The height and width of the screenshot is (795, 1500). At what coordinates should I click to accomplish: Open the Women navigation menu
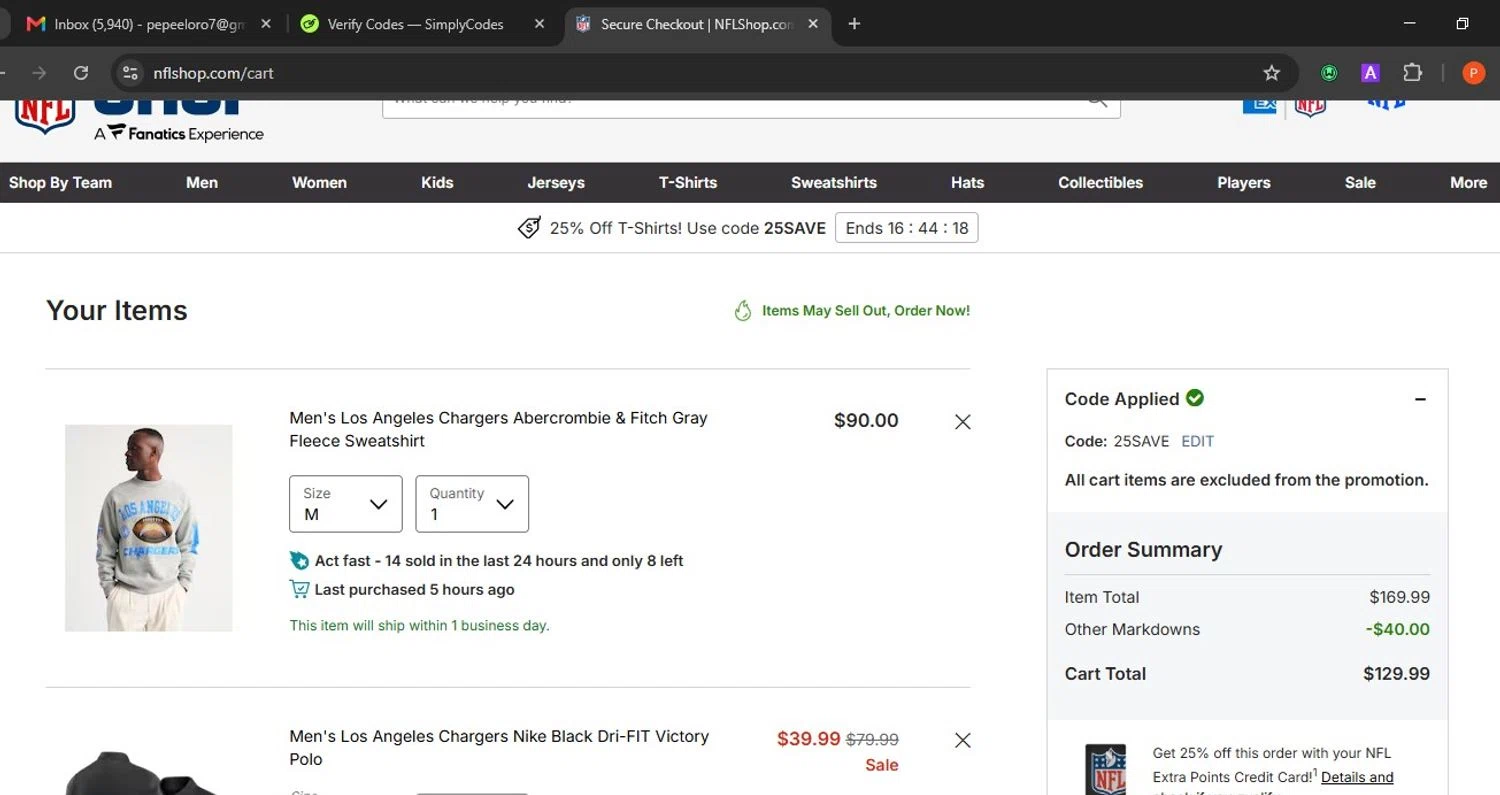click(x=319, y=183)
